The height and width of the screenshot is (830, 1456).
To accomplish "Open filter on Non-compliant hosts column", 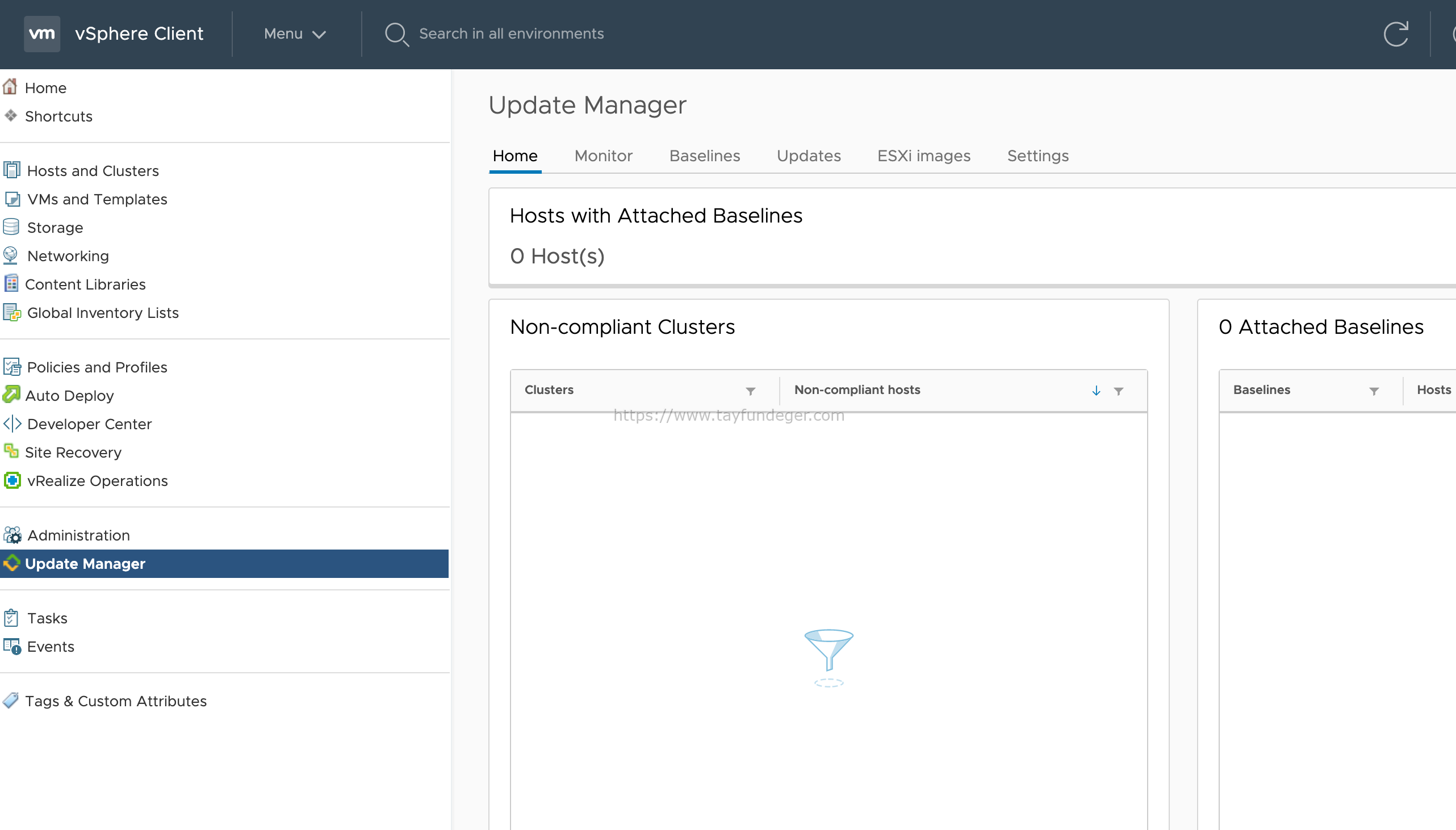I will [x=1119, y=391].
